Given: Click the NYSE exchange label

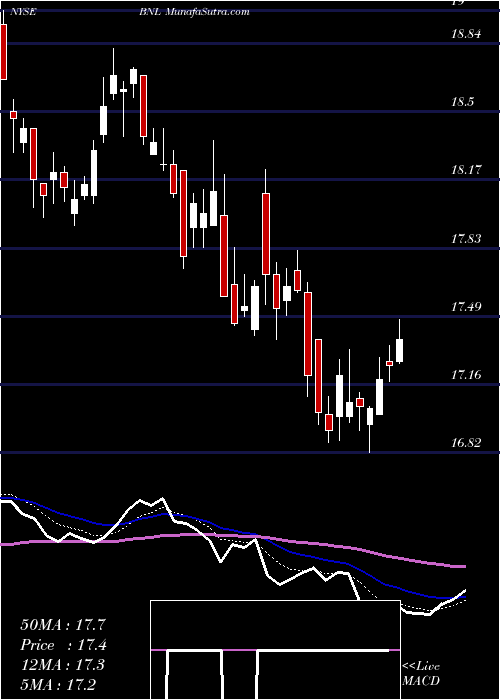Looking at the screenshot, I should [x=22, y=12].
